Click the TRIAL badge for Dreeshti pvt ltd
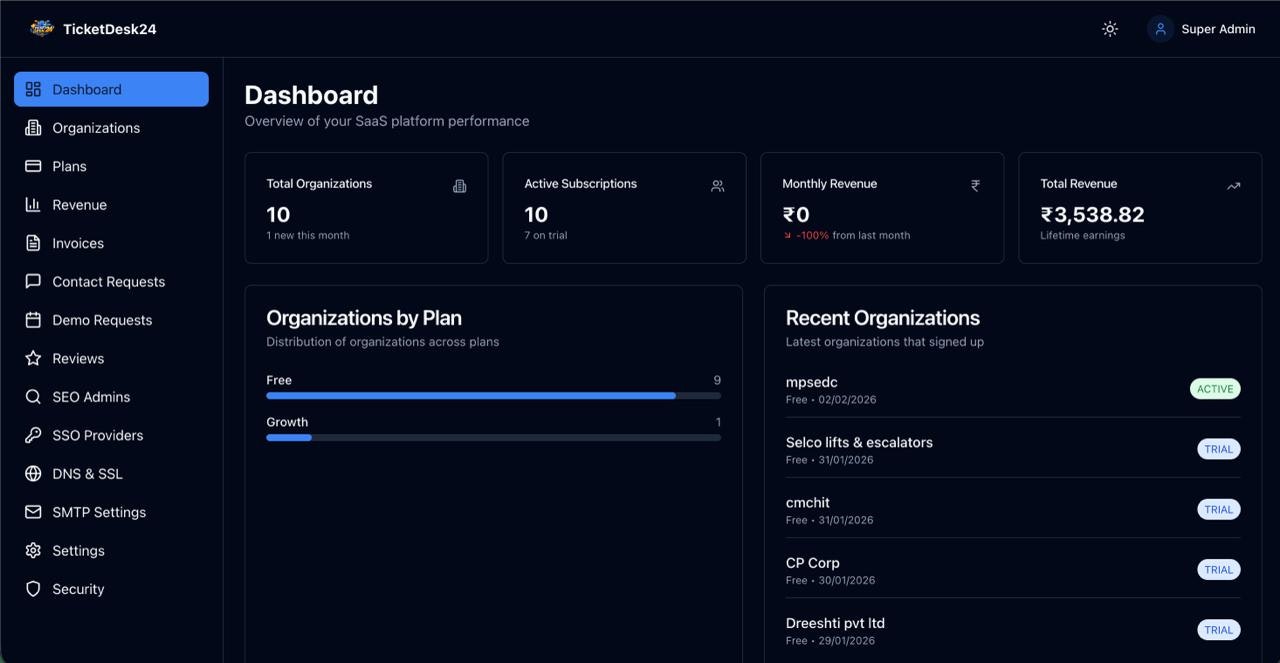 [x=1219, y=630]
